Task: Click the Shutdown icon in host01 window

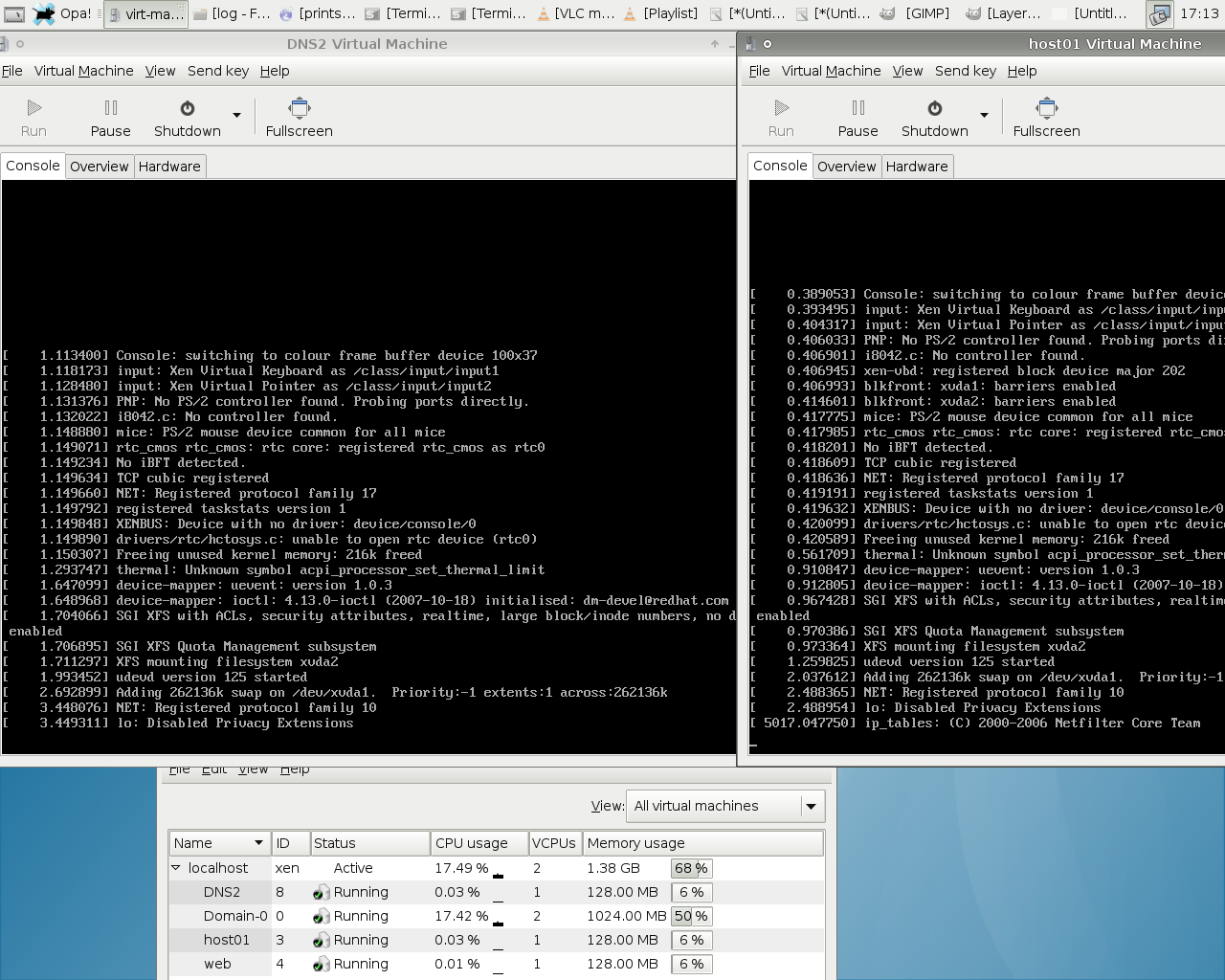Action: [935, 108]
